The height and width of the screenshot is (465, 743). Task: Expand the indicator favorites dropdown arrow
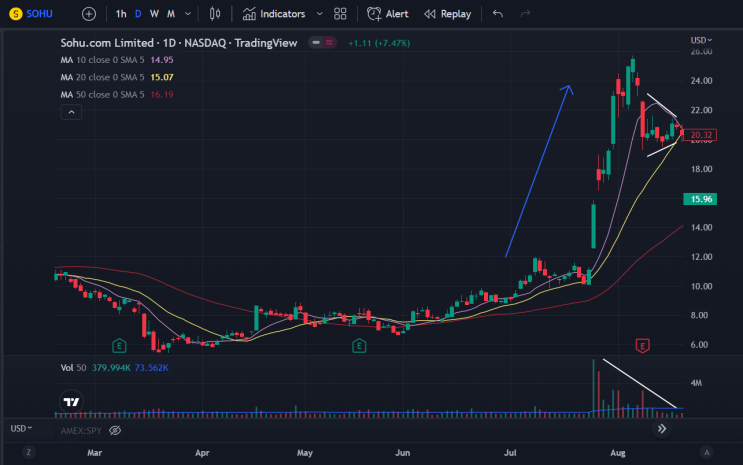[319, 14]
